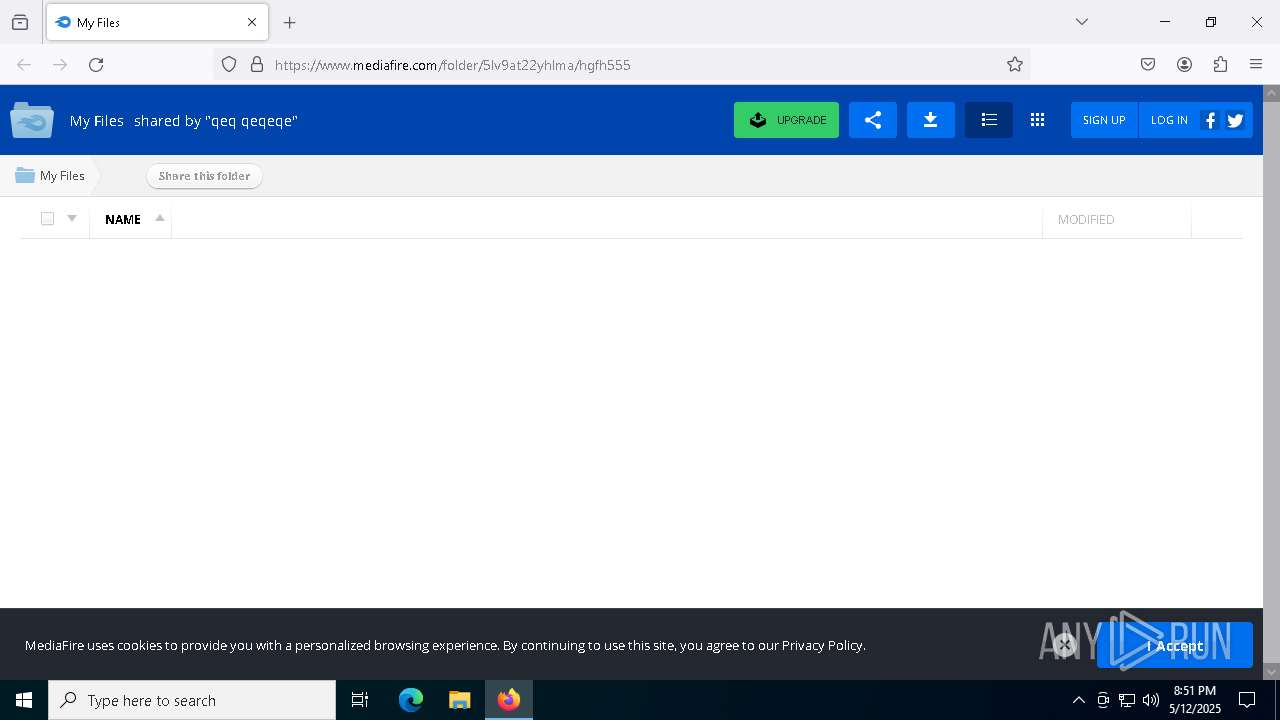Open Task View on taskbar
1280x720 pixels.
(360, 700)
